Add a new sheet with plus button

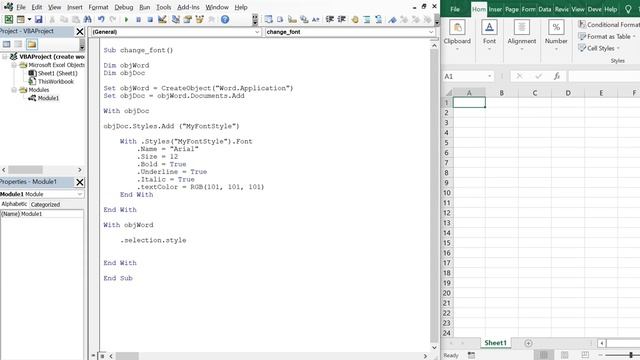(x=528, y=343)
